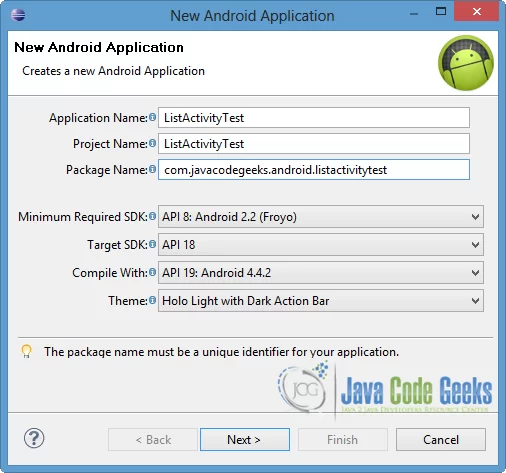Click the Cancel button

tap(441, 440)
